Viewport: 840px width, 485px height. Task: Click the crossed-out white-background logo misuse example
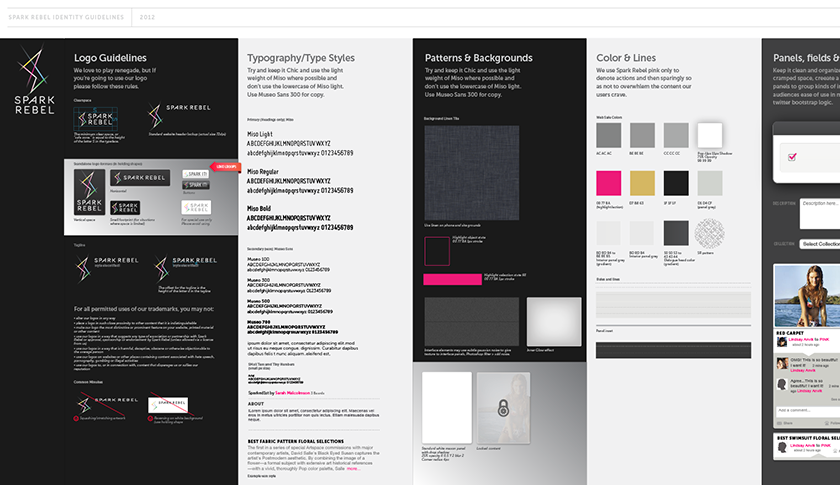click(x=168, y=405)
